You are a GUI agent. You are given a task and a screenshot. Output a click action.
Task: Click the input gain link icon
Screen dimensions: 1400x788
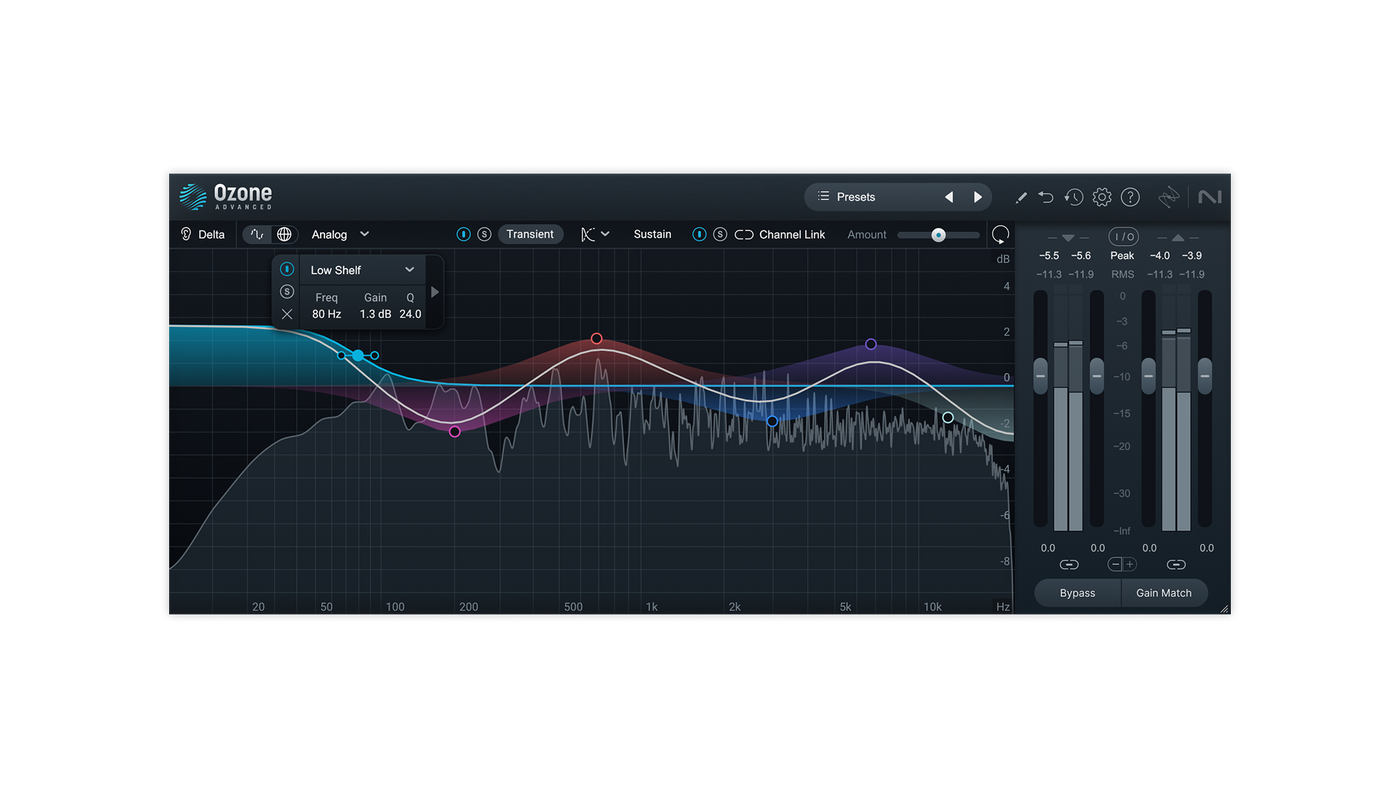1069,564
